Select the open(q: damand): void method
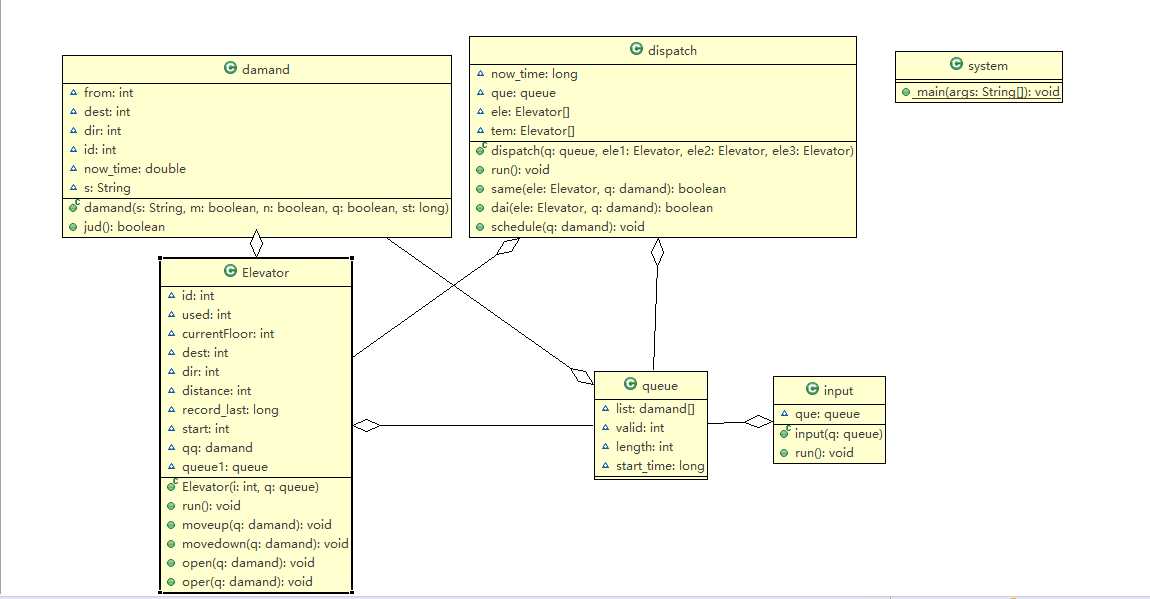Image resolution: width=1150 pixels, height=599 pixels. [248, 563]
